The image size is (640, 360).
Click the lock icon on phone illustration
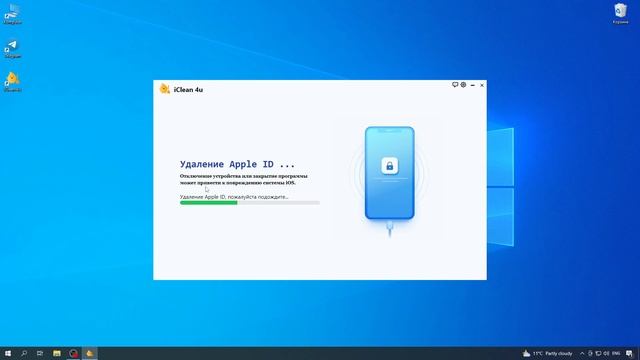point(389,166)
